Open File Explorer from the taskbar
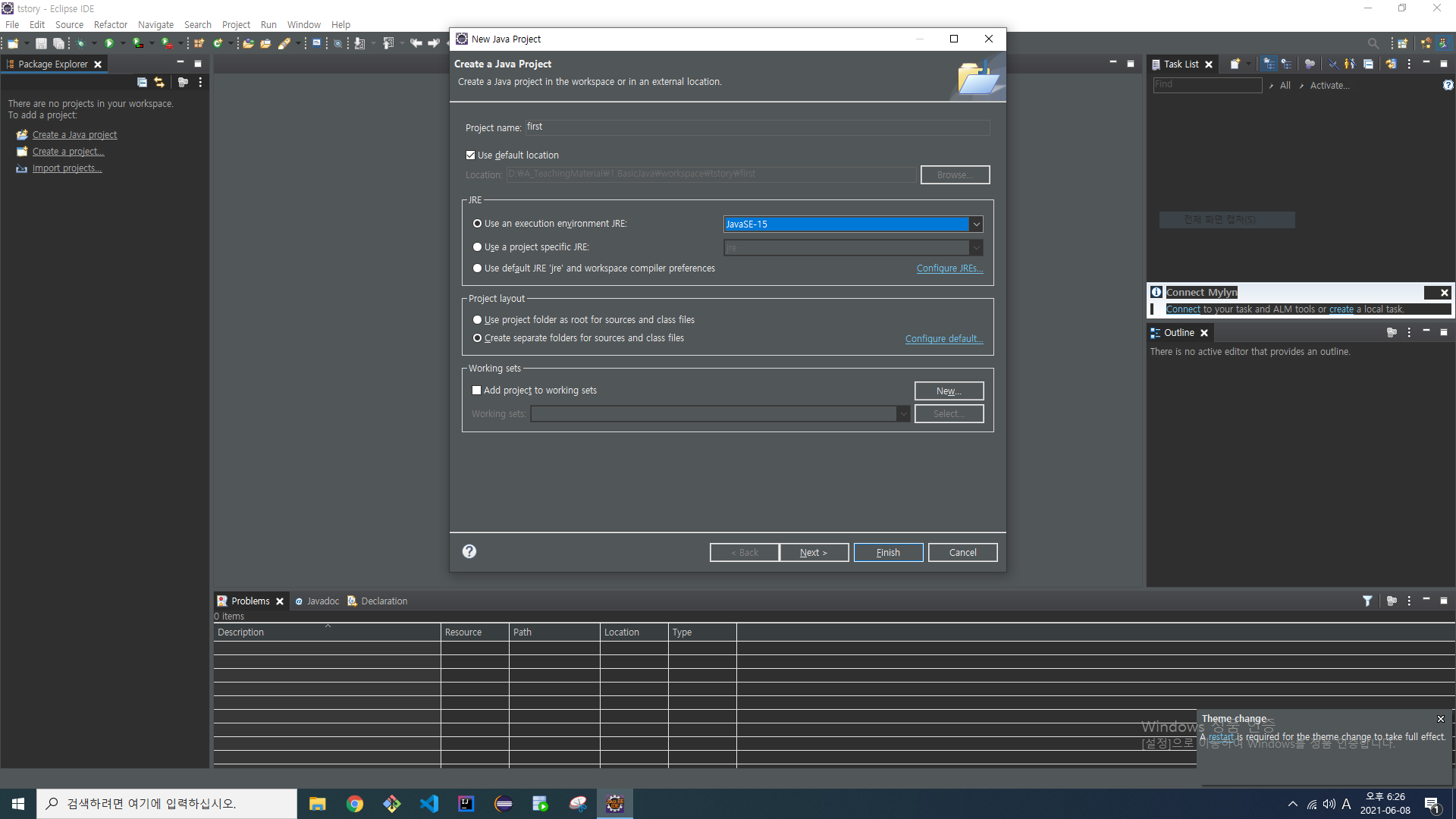 click(x=318, y=804)
